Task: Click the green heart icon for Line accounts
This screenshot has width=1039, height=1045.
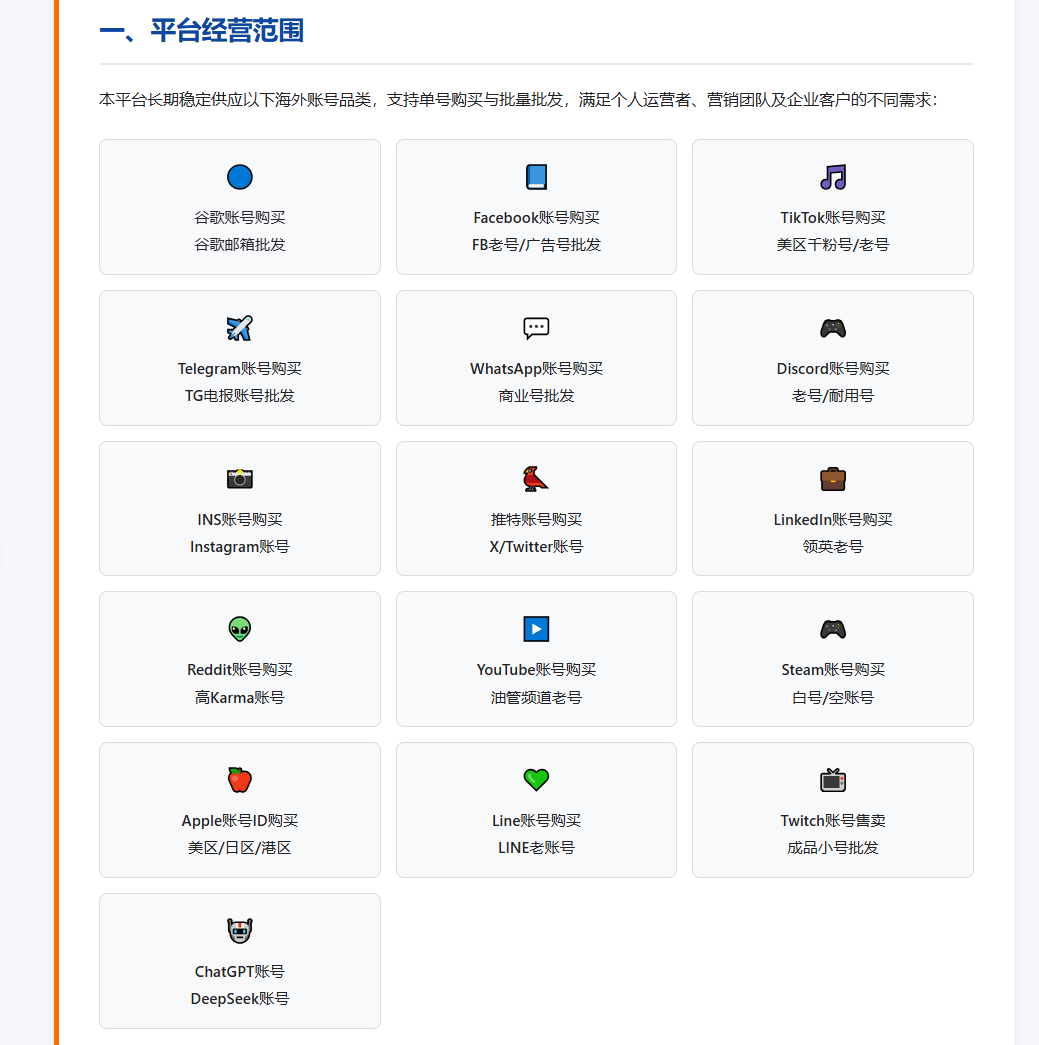Action: point(536,780)
